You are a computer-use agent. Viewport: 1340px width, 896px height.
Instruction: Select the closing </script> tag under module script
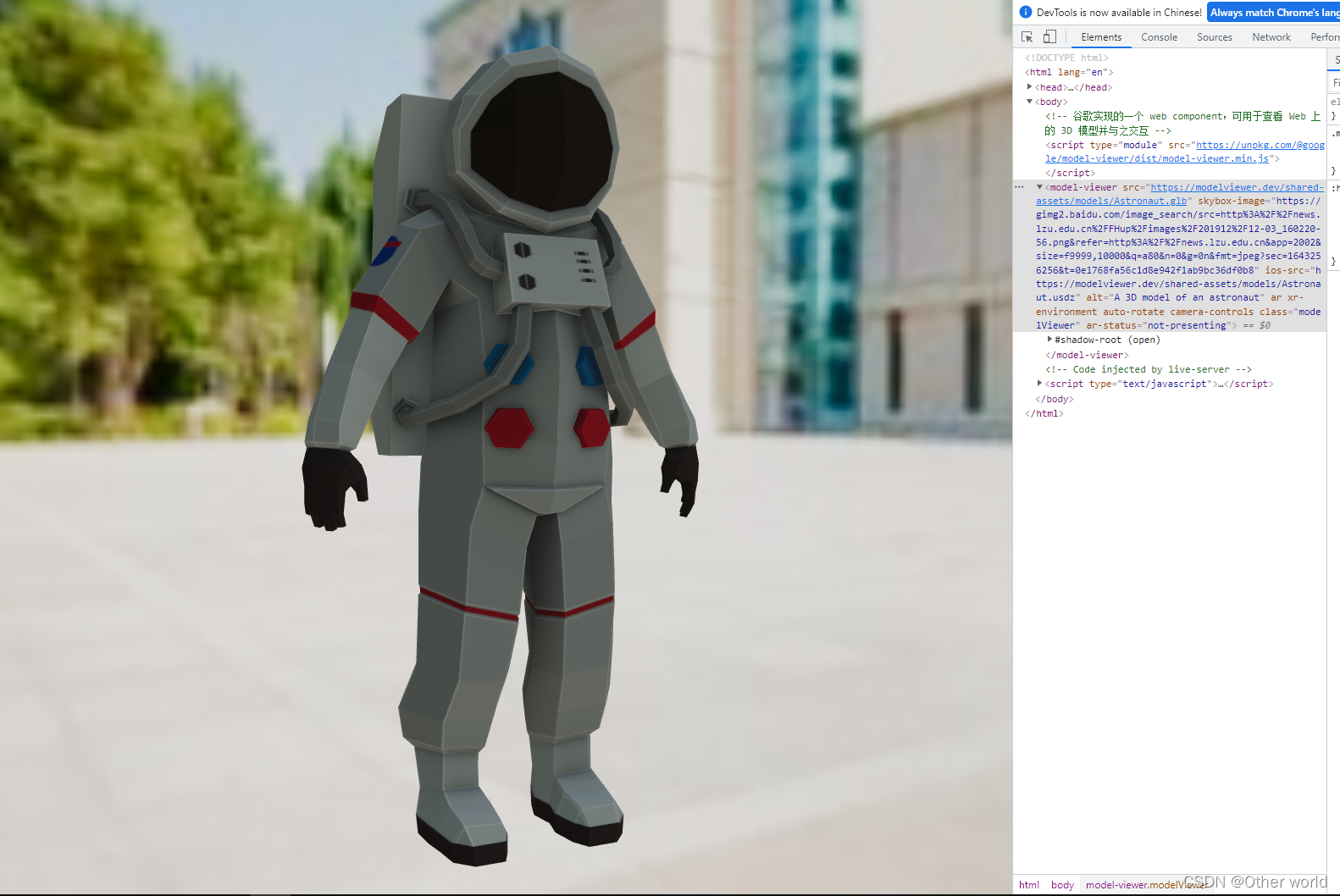(1070, 173)
